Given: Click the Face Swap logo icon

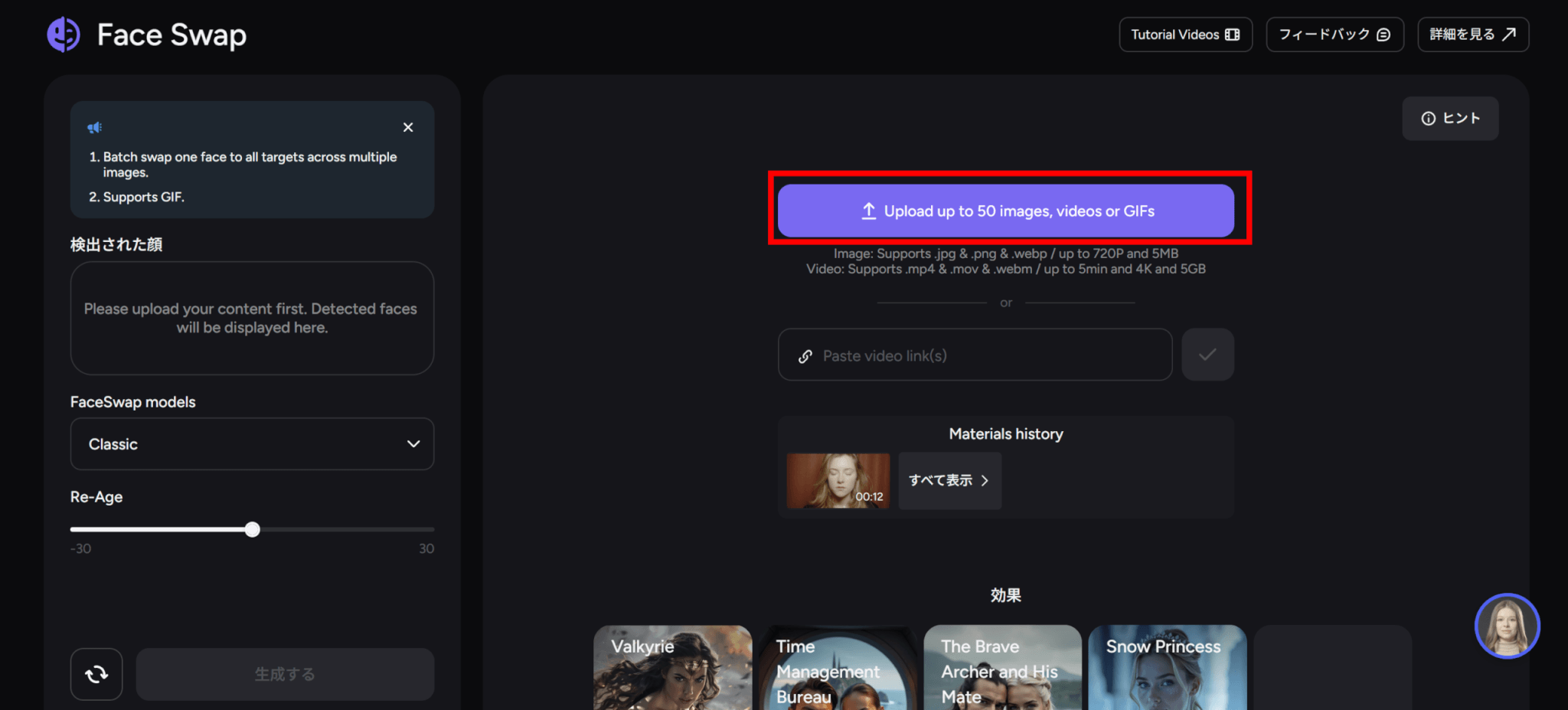Looking at the screenshot, I should tap(64, 34).
